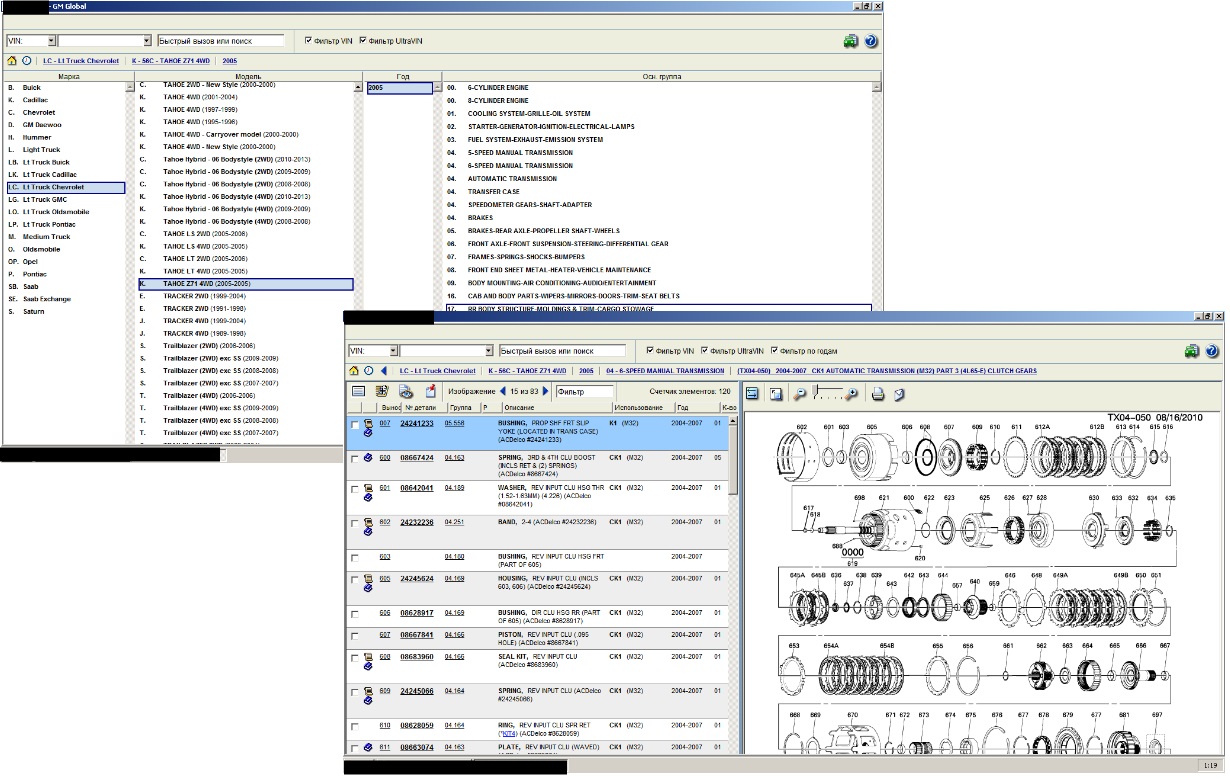Viewport: 1230px width, 780px height.
Task: Go to next image with right arrow
Action: (x=546, y=392)
